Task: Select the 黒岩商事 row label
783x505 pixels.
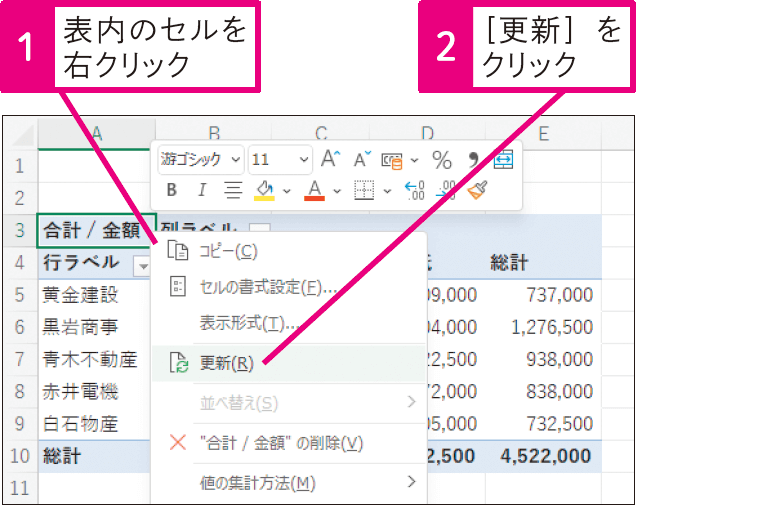Action: (x=80, y=327)
